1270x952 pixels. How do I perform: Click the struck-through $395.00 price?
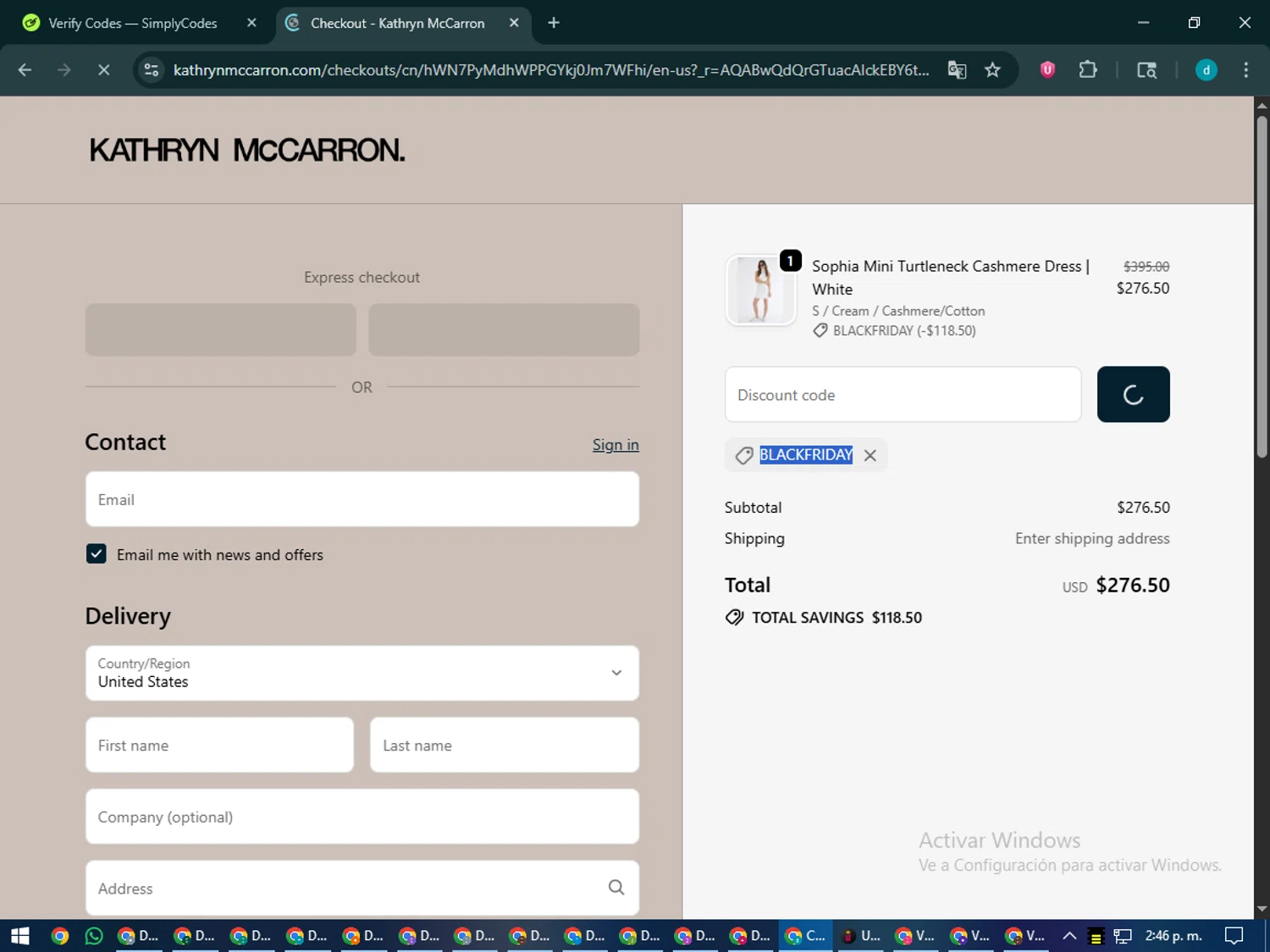(1146, 267)
